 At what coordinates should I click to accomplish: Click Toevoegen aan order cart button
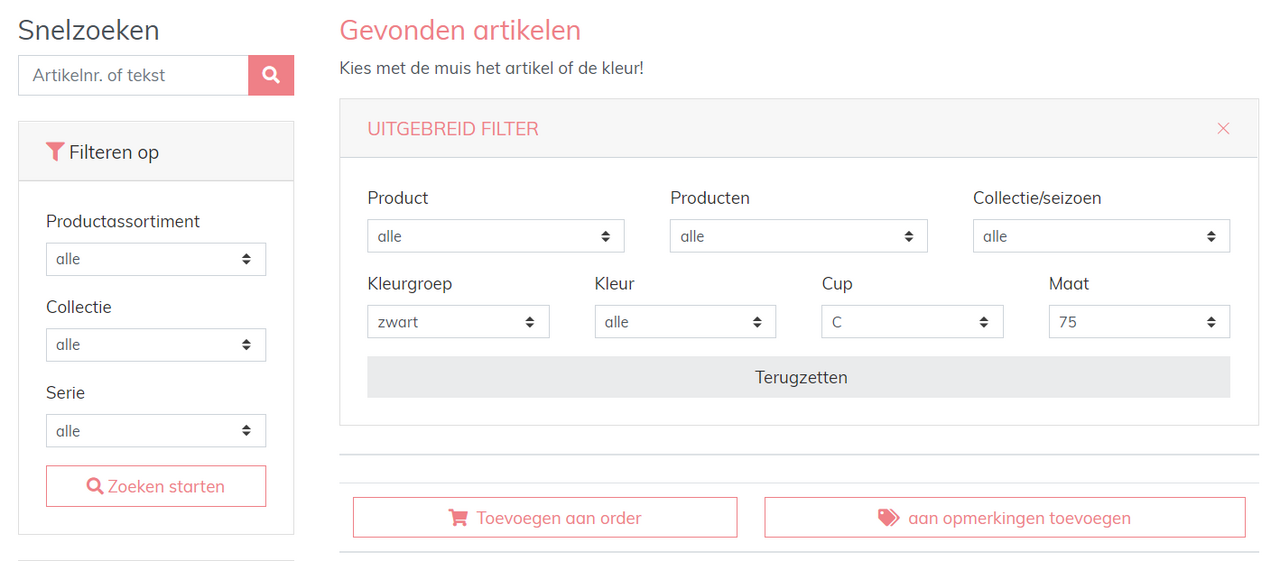[545, 518]
